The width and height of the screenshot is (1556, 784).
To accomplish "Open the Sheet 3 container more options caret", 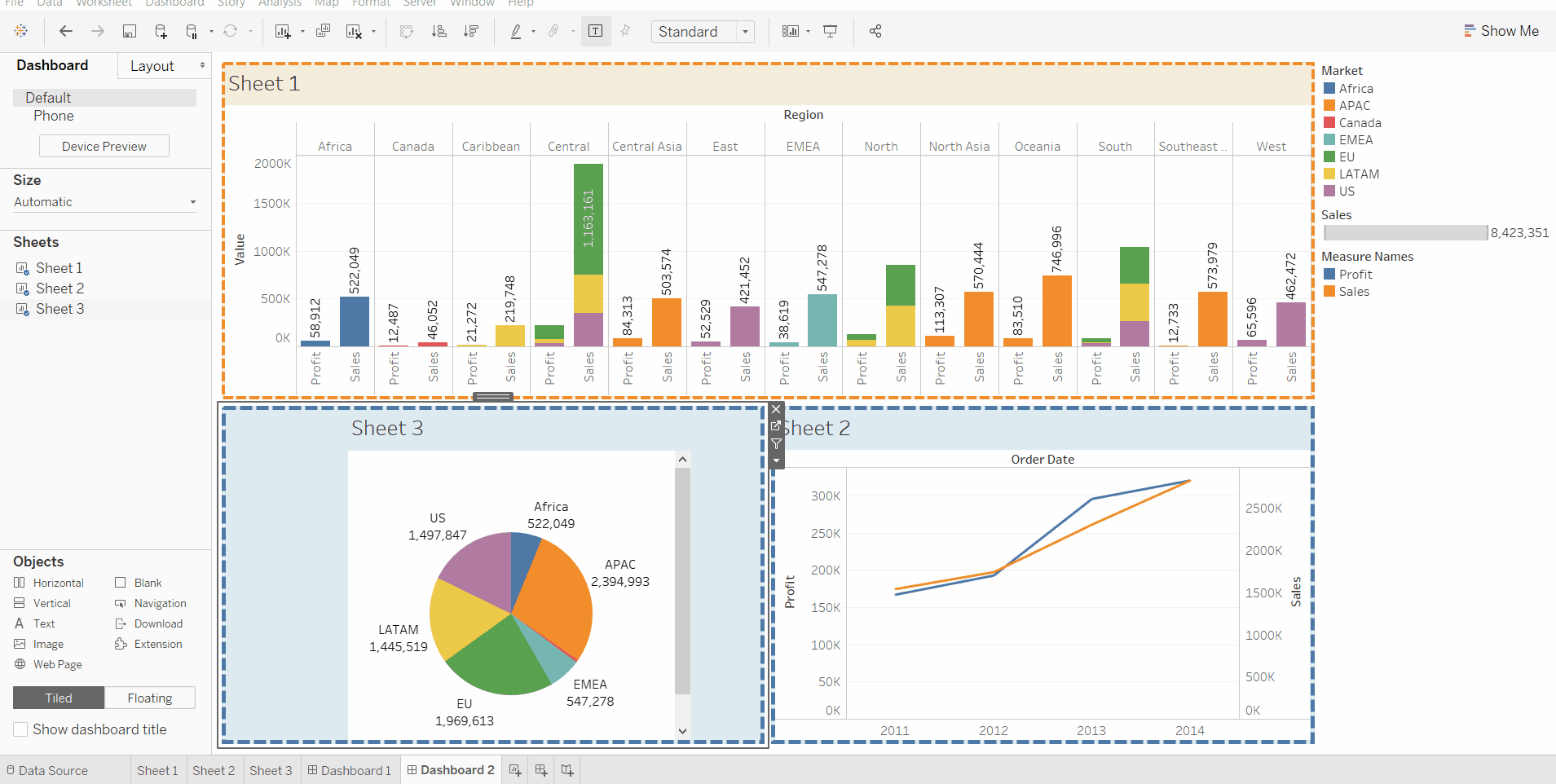I will pos(775,460).
